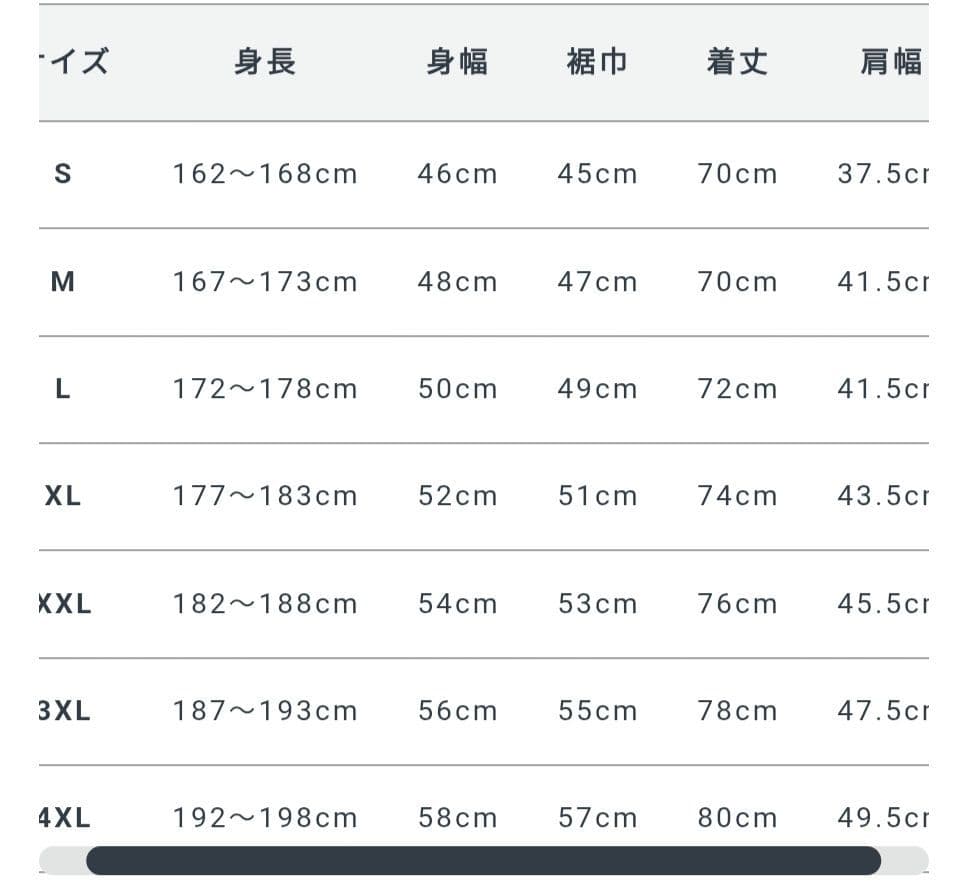This screenshot has width=968, height=896.
Task: Click the 192～198cm height cell
Action: [x=265, y=818]
